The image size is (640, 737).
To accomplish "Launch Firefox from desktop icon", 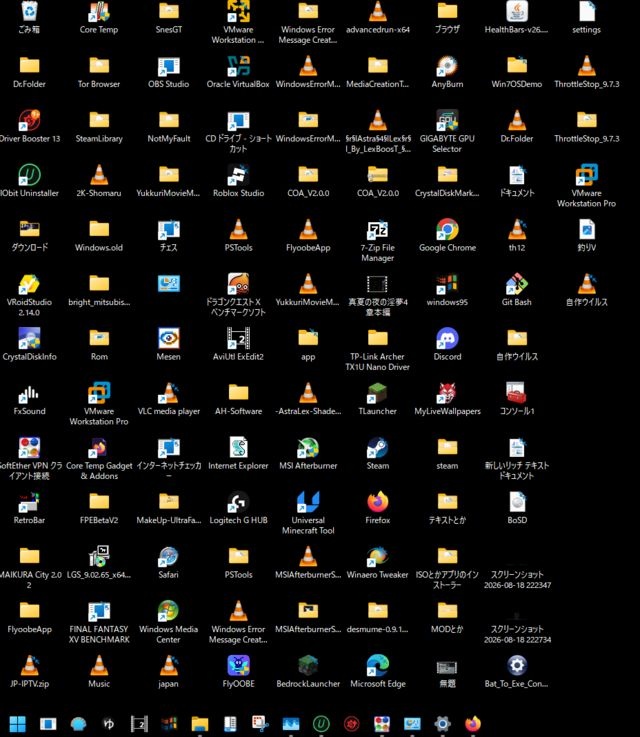I will click(x=377, y=502).
